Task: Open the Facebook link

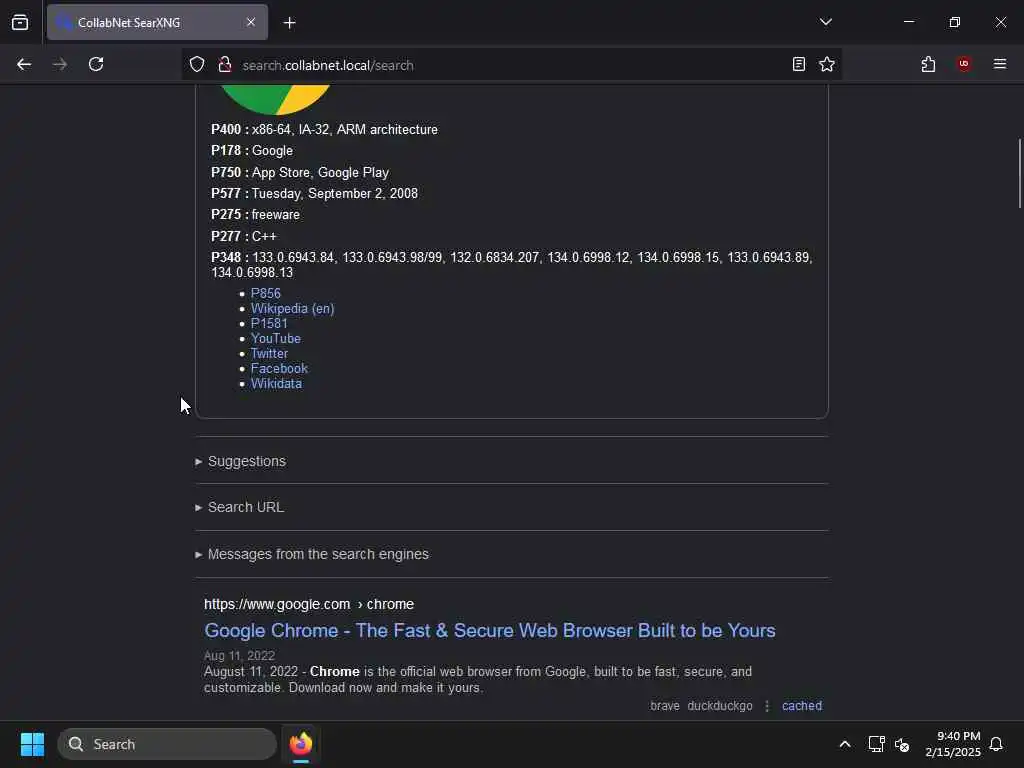Action: tap(279, 368)
